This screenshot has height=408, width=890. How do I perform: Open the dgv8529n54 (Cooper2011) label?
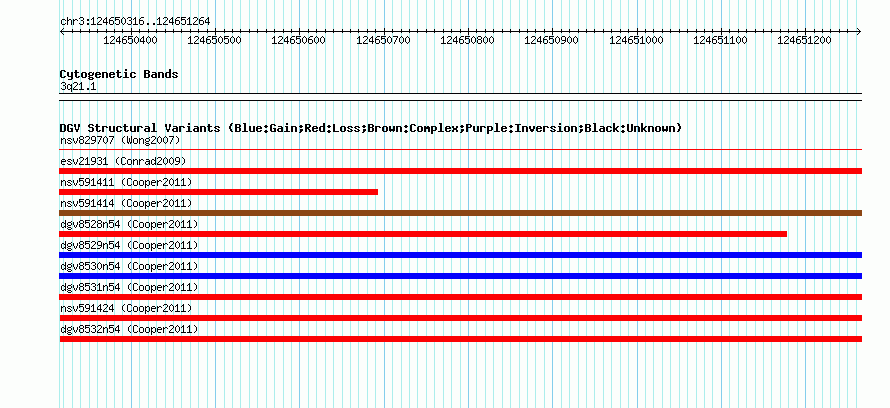[x=129, y=245]
